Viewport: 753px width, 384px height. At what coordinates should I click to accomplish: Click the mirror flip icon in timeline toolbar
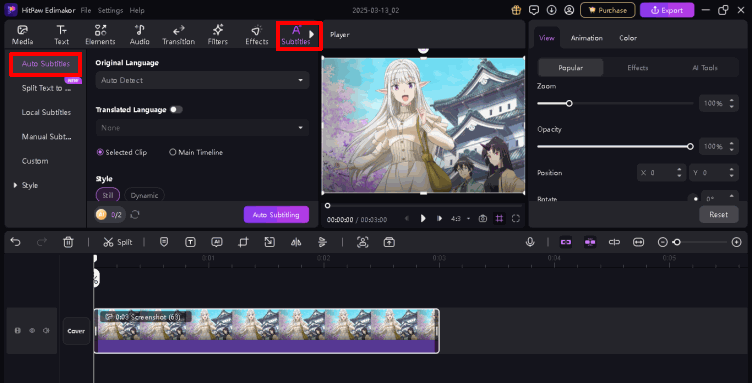pyautogui.click(x=296, y=242)
